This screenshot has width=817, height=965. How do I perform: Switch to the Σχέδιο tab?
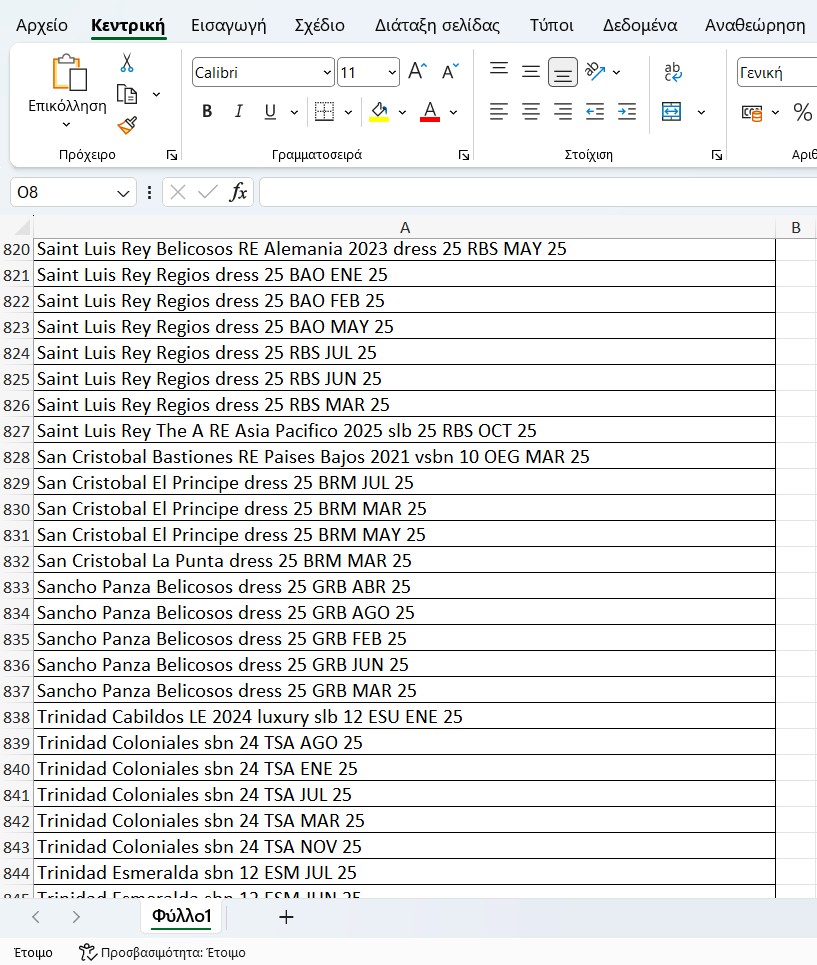[x=319, y=25]
